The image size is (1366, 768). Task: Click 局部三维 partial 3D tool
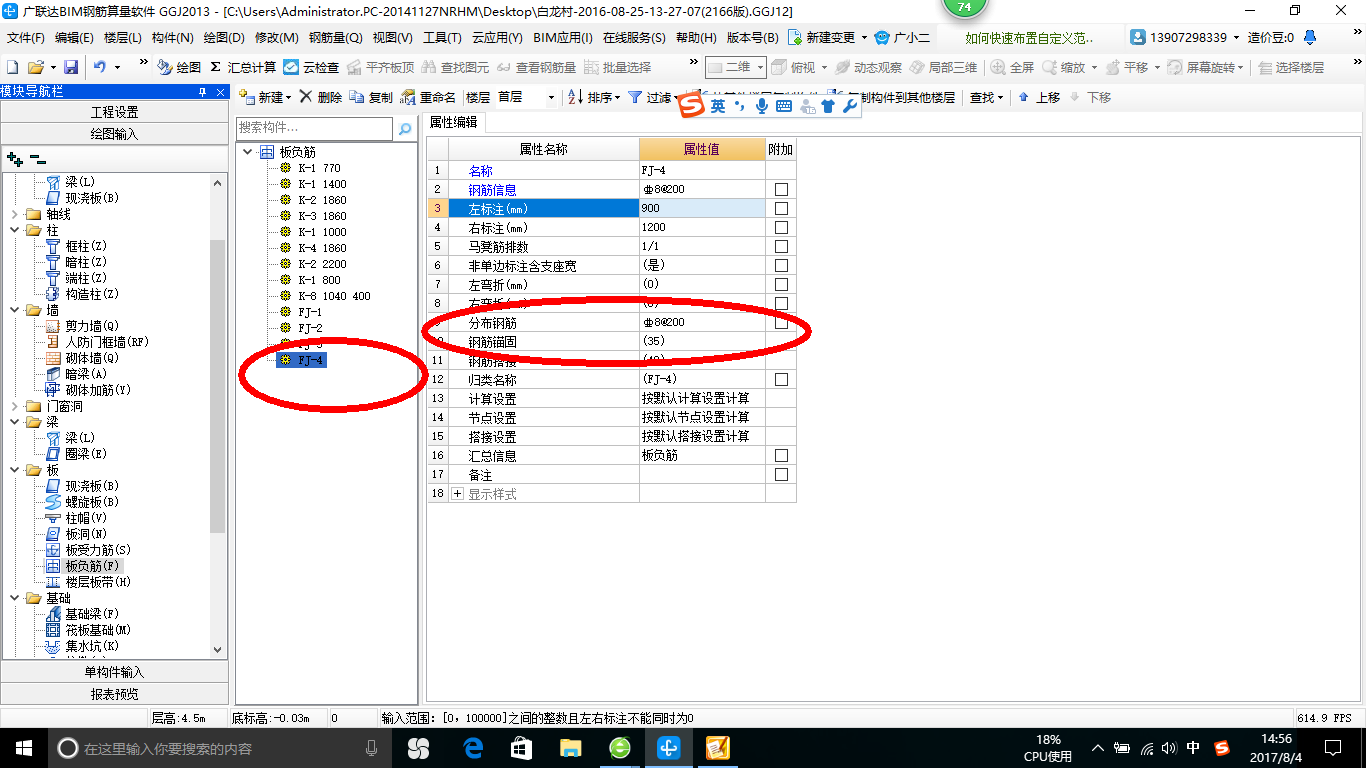(943, 67)
